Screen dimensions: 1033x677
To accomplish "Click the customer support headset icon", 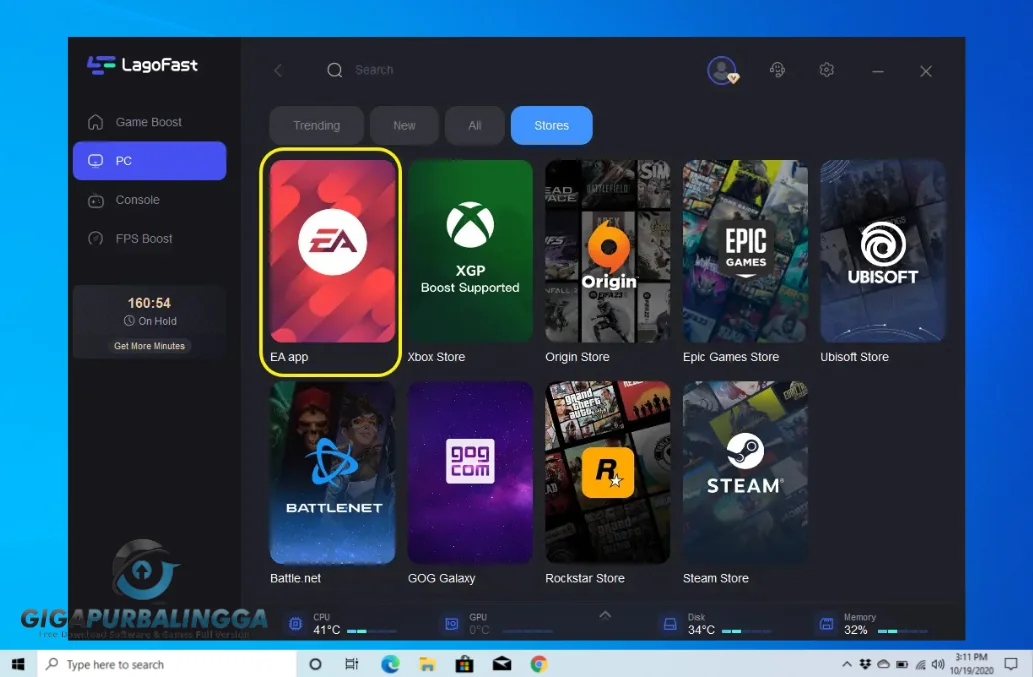I will 777,70.
